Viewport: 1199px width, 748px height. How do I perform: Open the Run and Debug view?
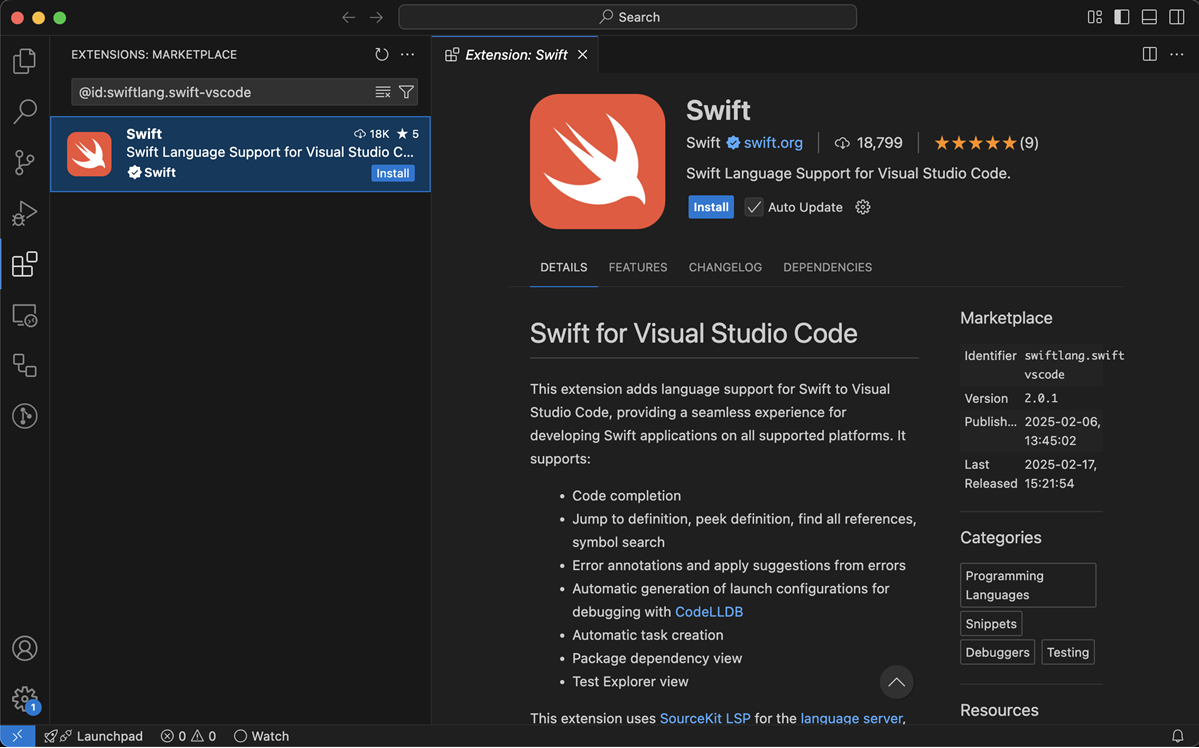click(24, 213)
